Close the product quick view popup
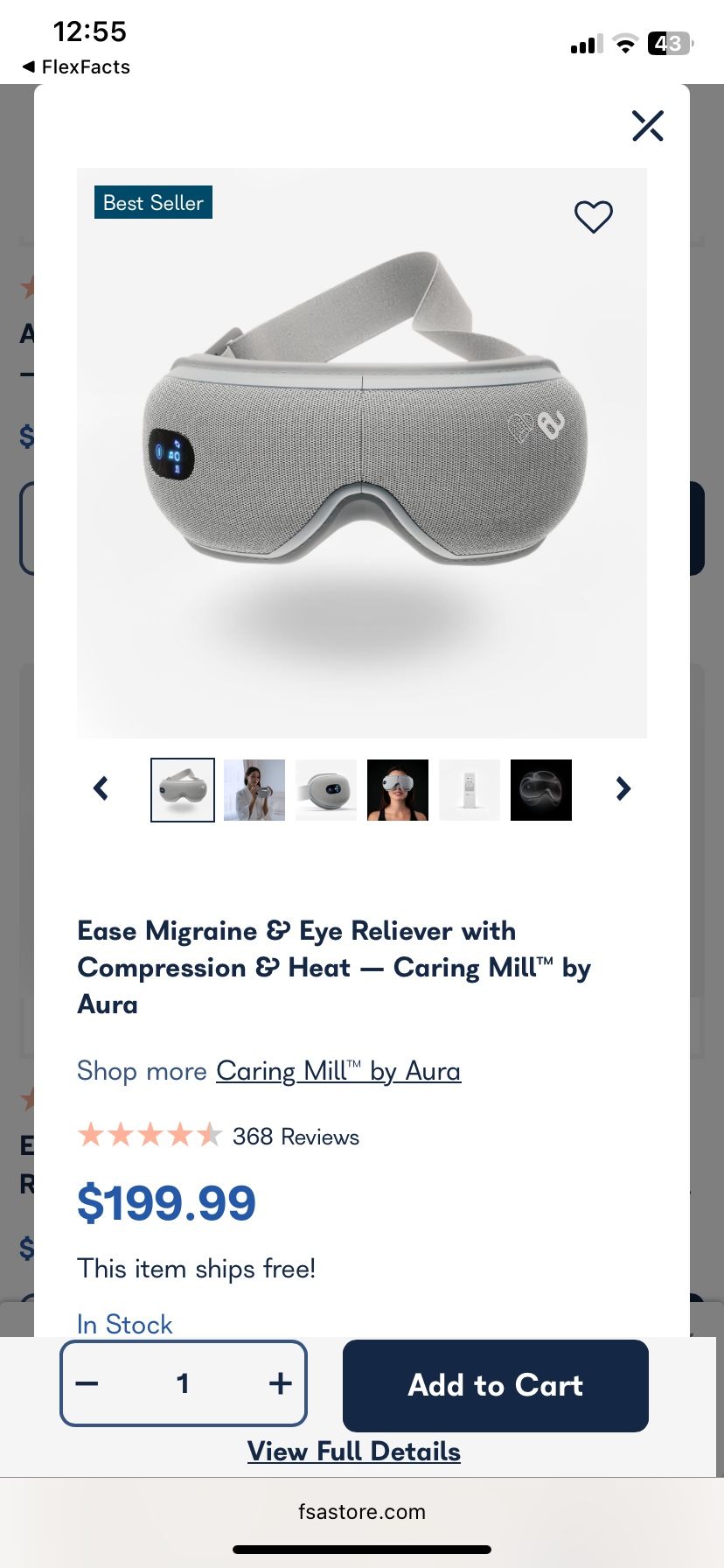 coord(648,125)
